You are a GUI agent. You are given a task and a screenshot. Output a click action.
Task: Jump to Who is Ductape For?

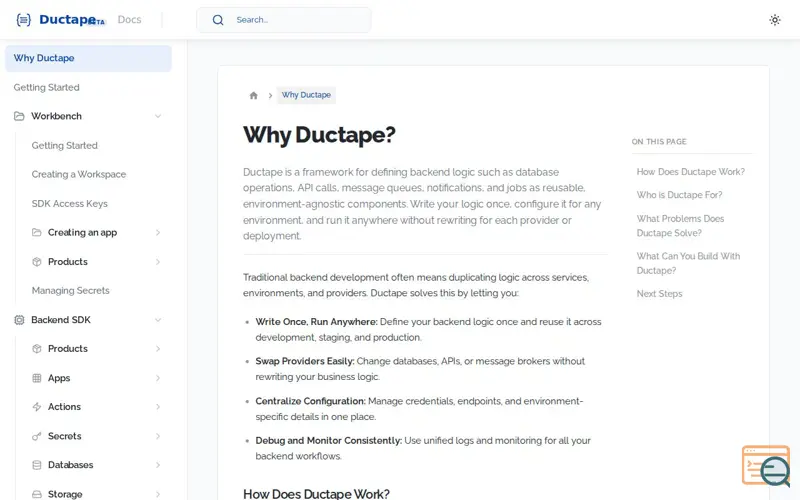679,195
